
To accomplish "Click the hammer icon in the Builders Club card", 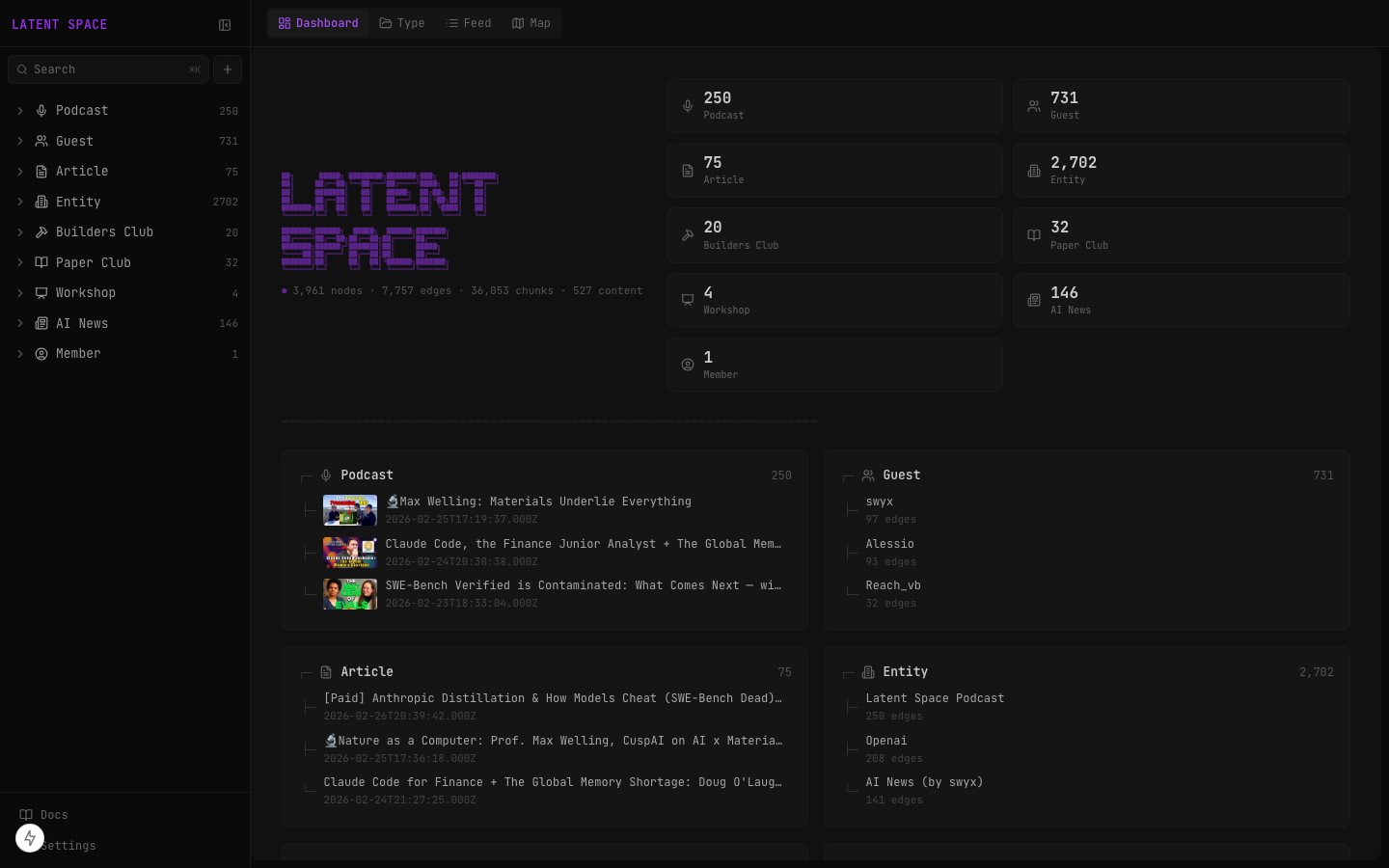I will [688, 235].
